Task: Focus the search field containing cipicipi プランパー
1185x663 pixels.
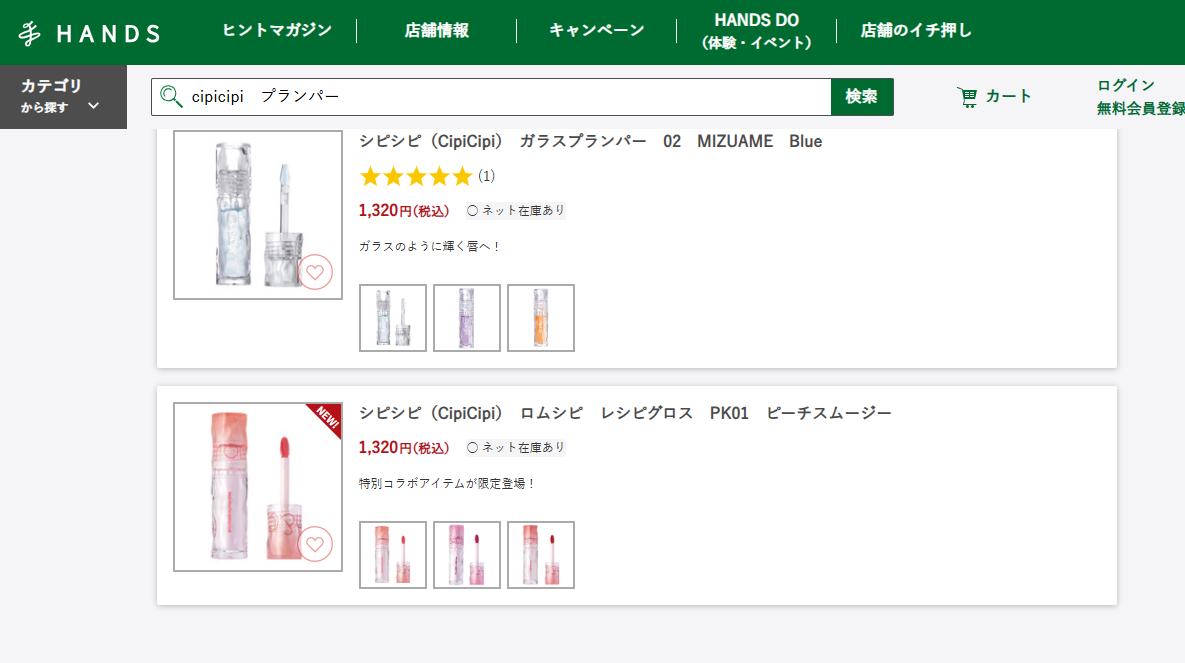Action: click(491, 97)
